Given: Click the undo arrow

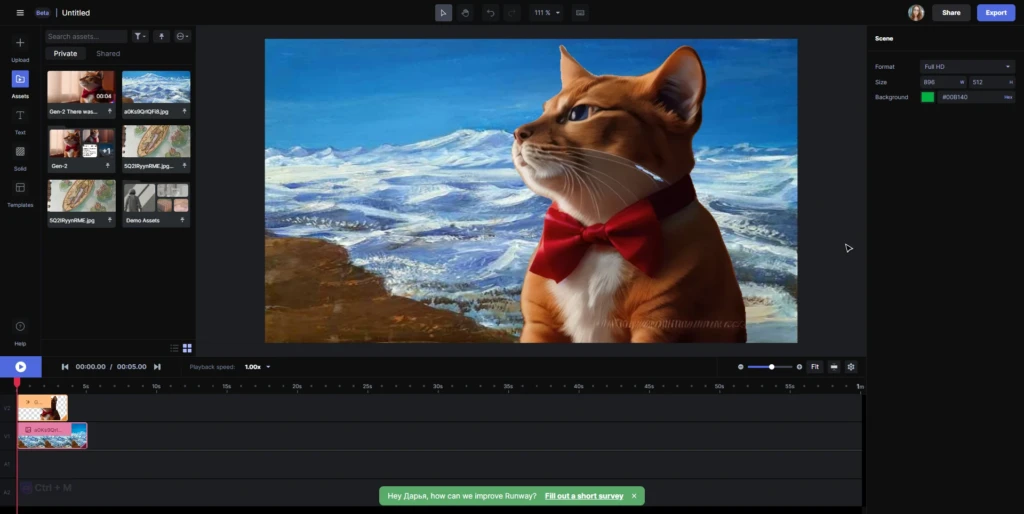Looking at the screenshot, I should pos(490,12).
